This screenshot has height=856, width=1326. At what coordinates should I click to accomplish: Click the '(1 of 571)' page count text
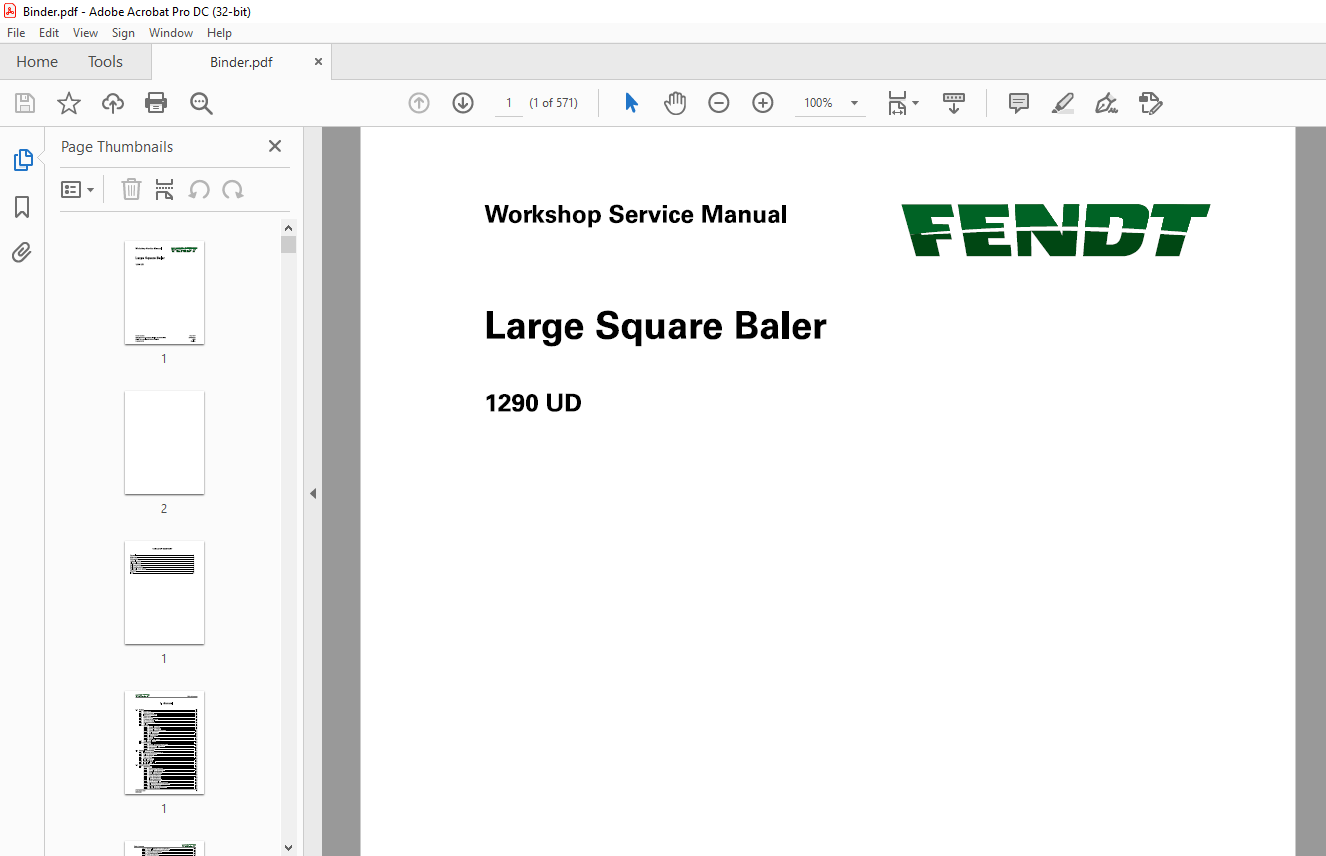[x=554, y=103]
